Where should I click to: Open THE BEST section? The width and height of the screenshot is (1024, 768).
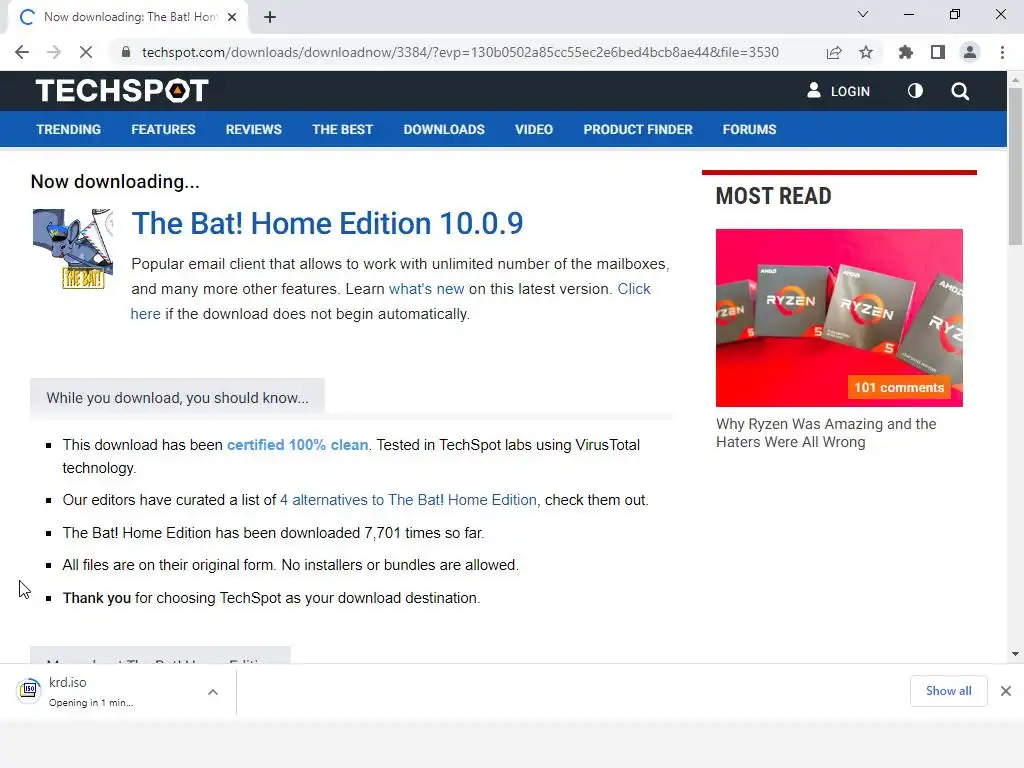click(x=342, y=129)
